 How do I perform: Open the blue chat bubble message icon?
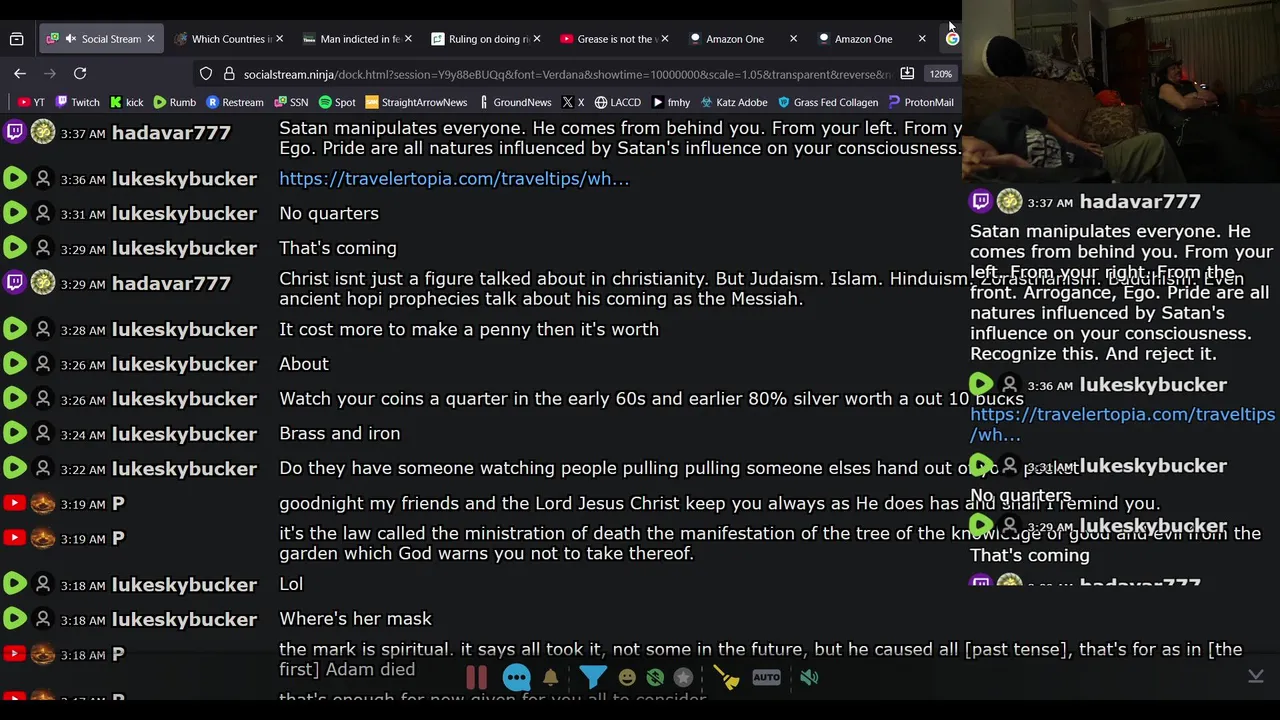[516, 677]
